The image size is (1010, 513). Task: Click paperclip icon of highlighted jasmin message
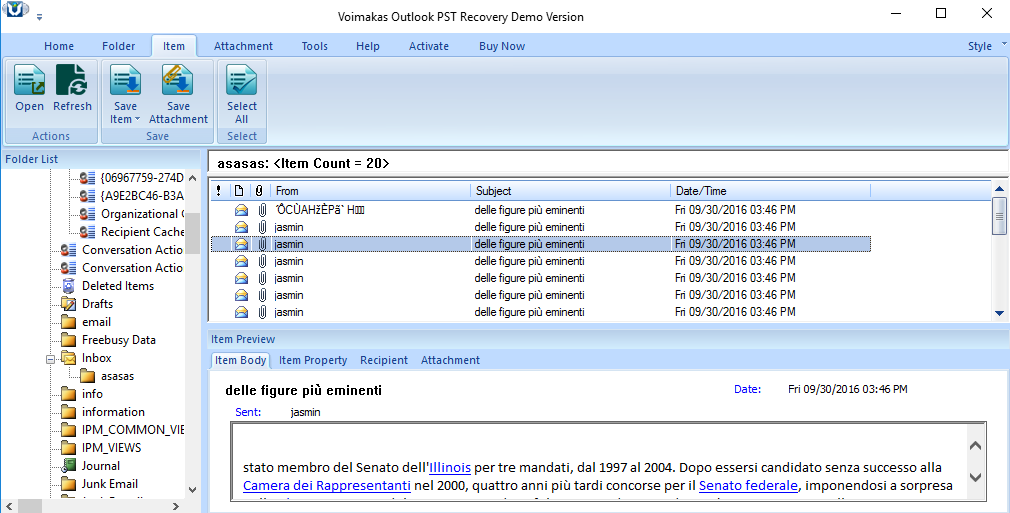point(262,244)
